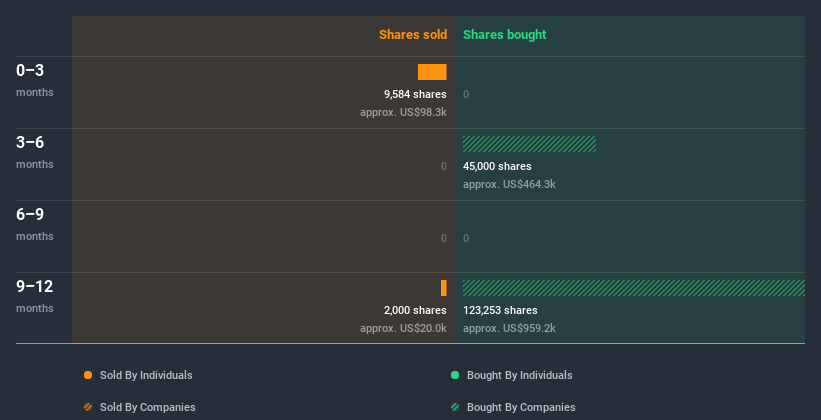Click the Shares sold column header

413,35
